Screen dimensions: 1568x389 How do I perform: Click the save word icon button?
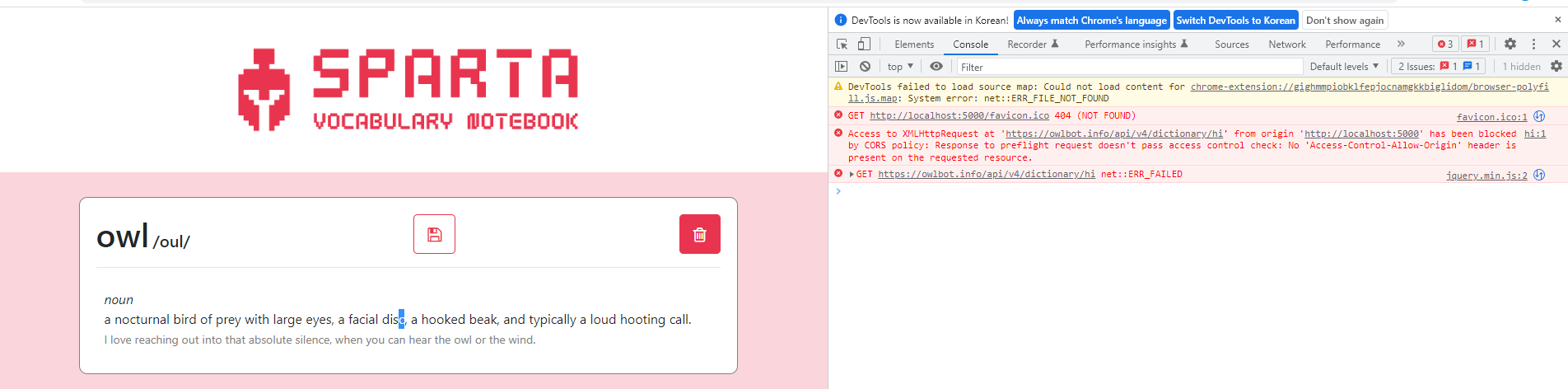coord(434,234)
